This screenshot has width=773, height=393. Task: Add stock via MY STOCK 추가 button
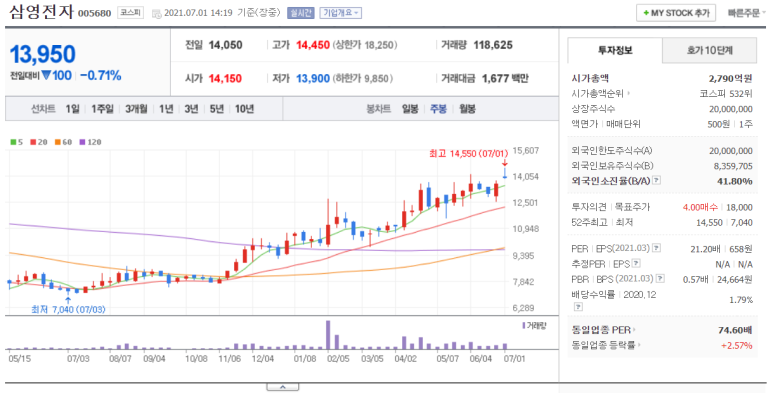click(676, 13)
